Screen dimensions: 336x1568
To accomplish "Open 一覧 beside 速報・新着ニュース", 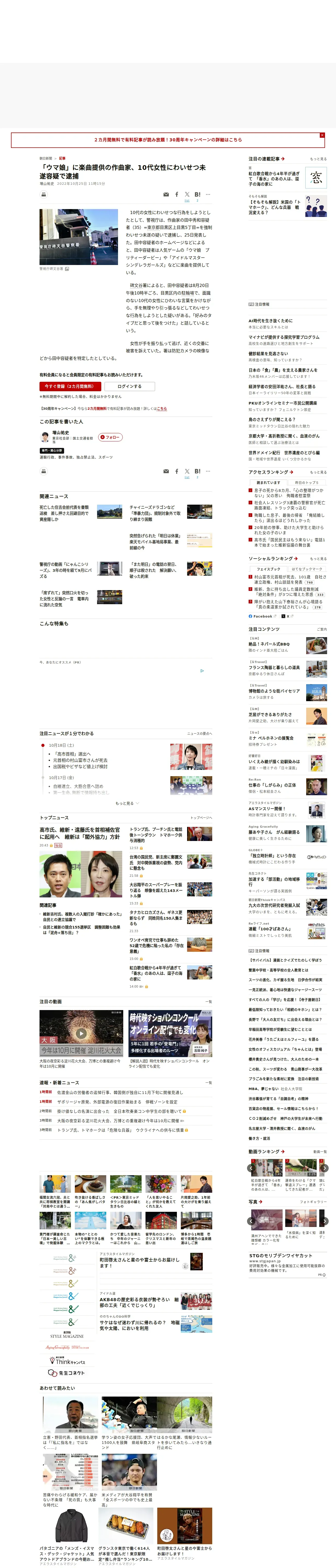I will tap(209, 1083).
